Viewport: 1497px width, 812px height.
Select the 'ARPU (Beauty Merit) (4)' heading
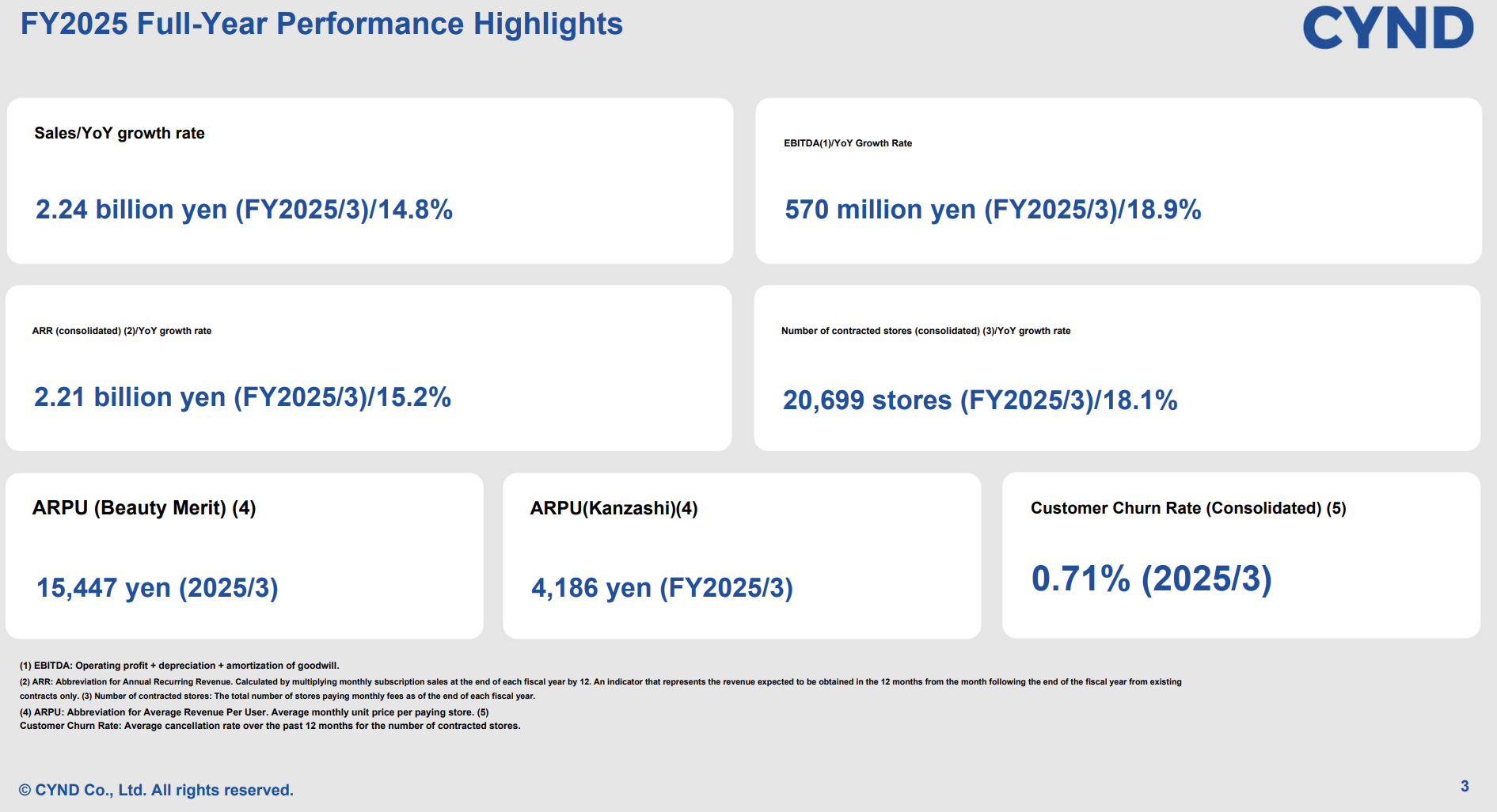click(x=144, y=508)
